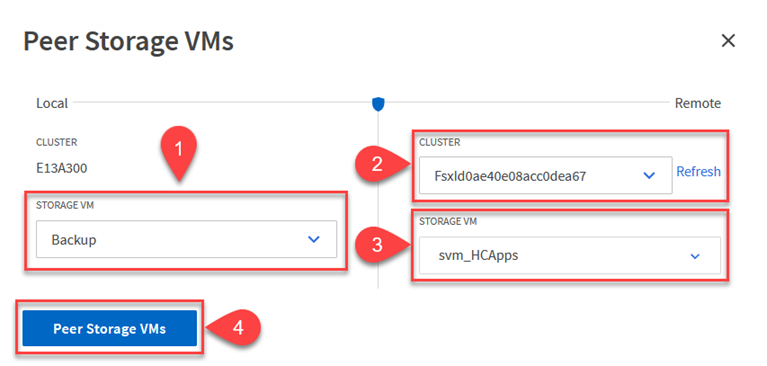Screen dimensions: 767x366
Task: Expand the chevron next to svm_HCApps
Action: (695, 256)
